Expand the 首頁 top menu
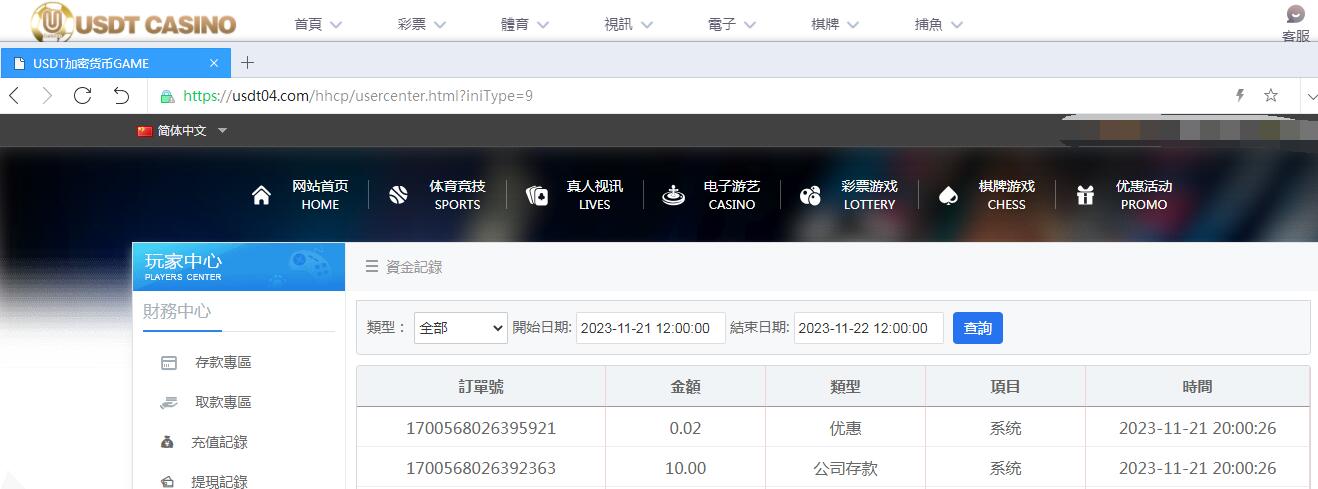 (x=318, y=24)
